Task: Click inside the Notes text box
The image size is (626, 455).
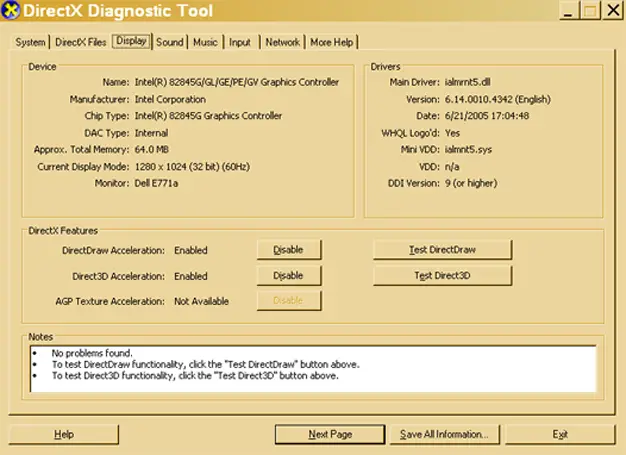Action: click(x=313, y=369)
